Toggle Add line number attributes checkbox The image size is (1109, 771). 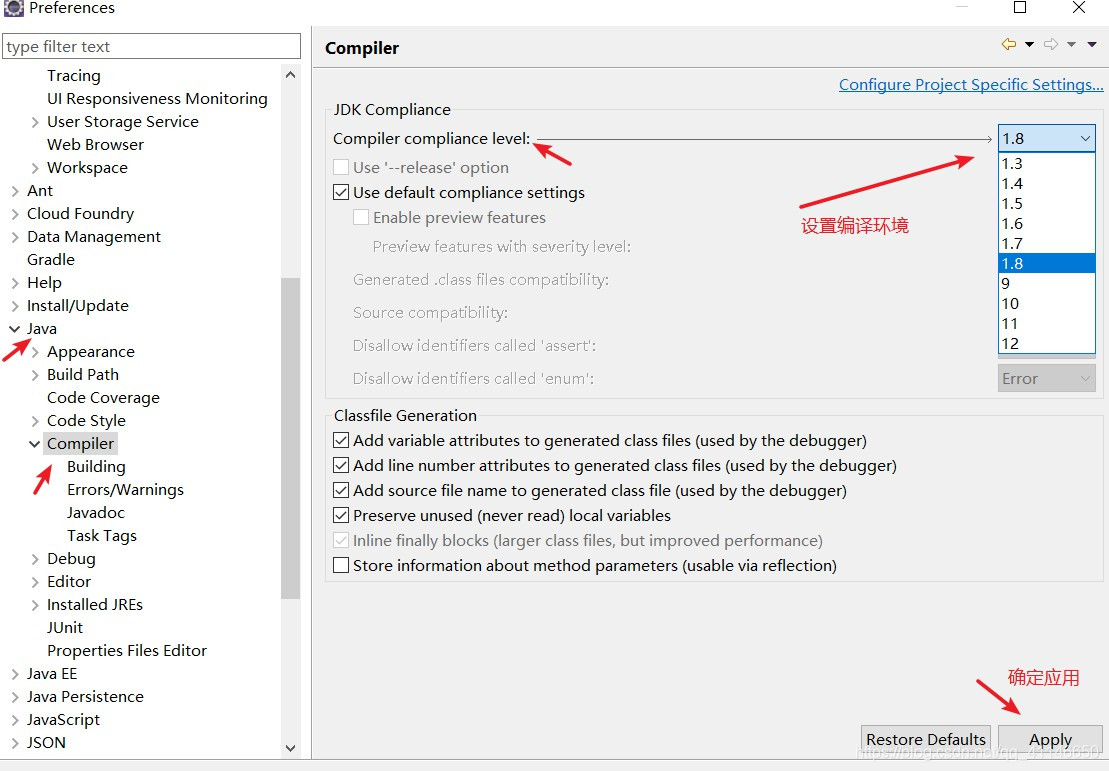pos(341,465)
